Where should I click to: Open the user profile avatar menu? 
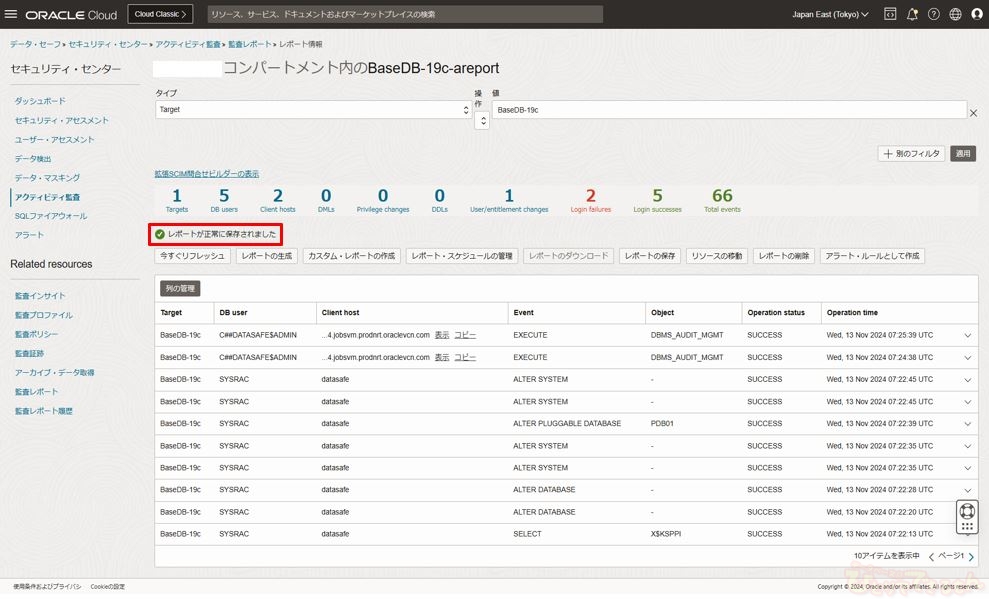pyautogui.click(x=976, y=15)
